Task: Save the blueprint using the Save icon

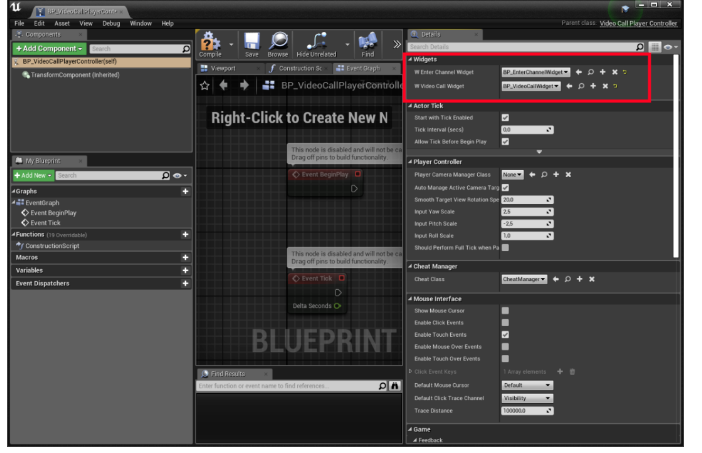Action: (252, 44)
